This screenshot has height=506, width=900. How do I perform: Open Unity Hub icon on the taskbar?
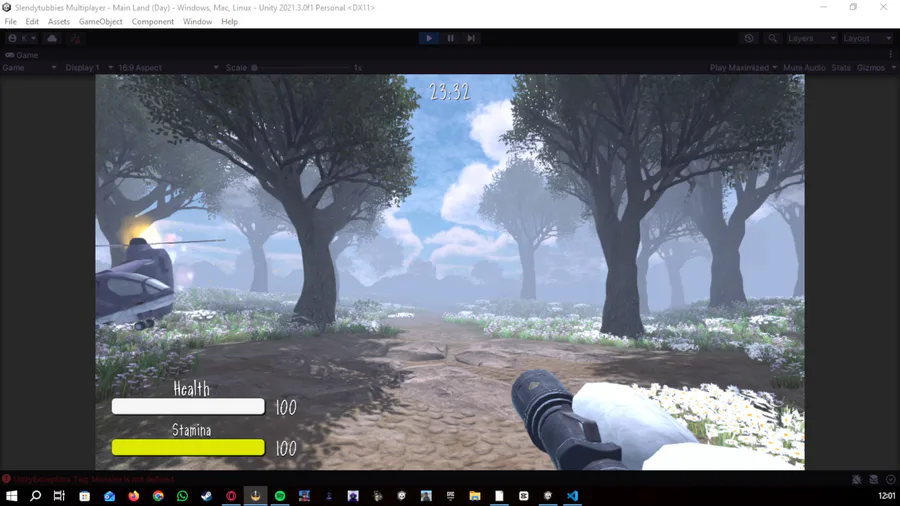click(x=402, y=496)
